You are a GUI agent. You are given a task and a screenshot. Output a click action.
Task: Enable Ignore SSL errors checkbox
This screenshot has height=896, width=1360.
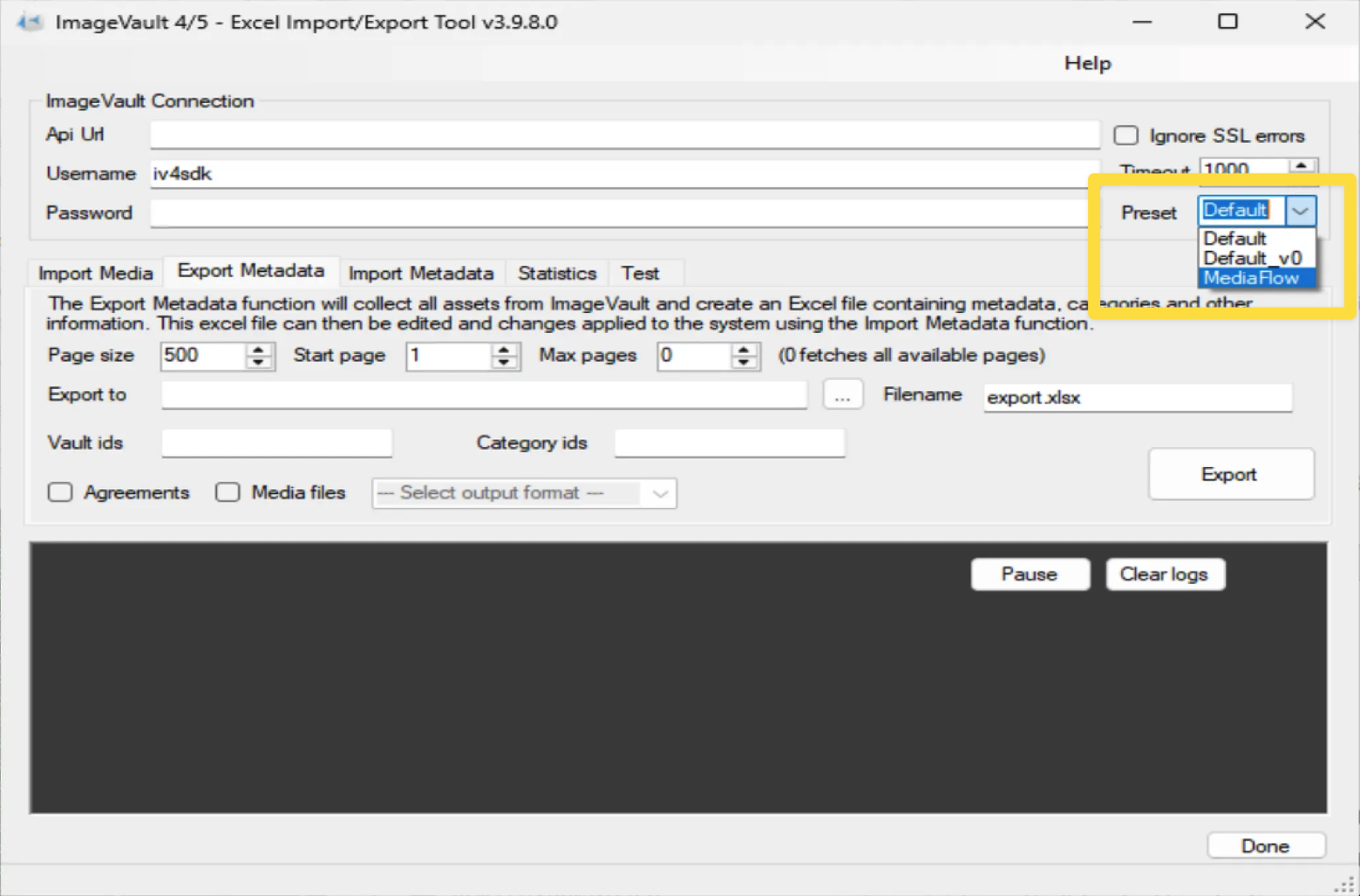(1125, 135)
